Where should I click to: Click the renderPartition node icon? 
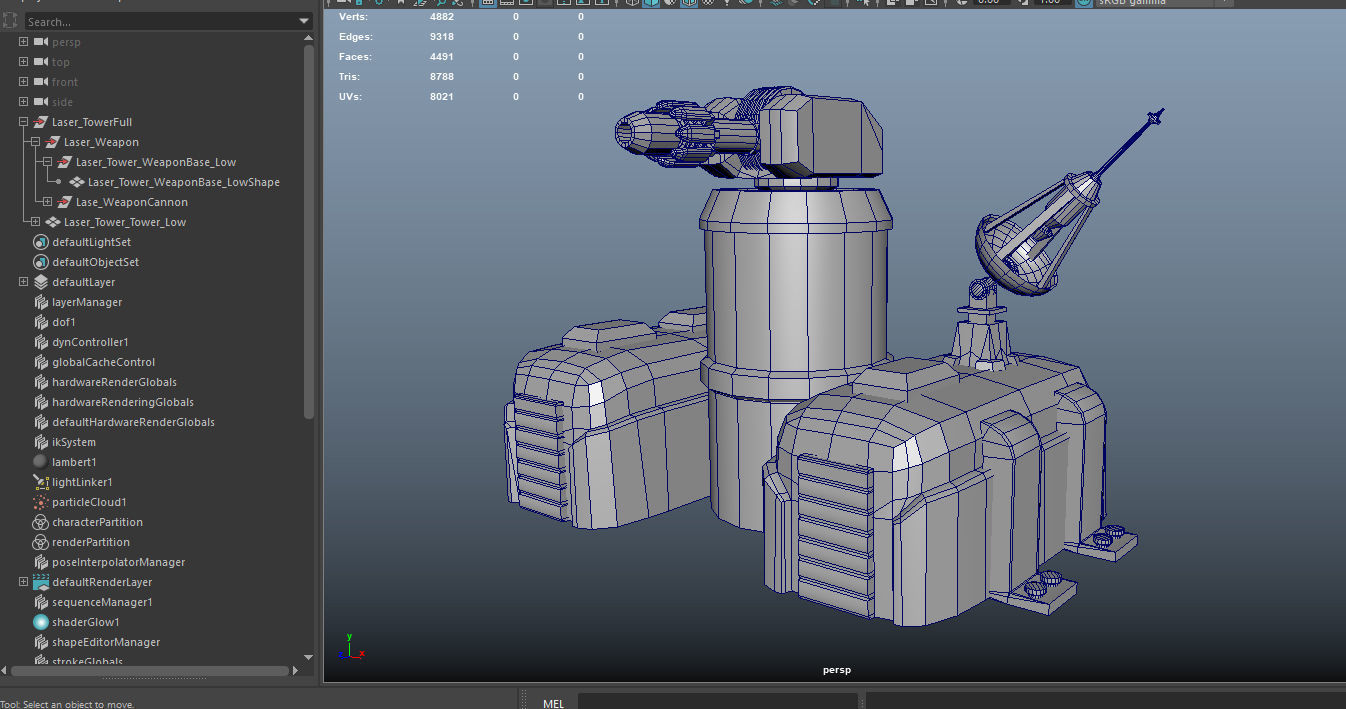(41, 542)
